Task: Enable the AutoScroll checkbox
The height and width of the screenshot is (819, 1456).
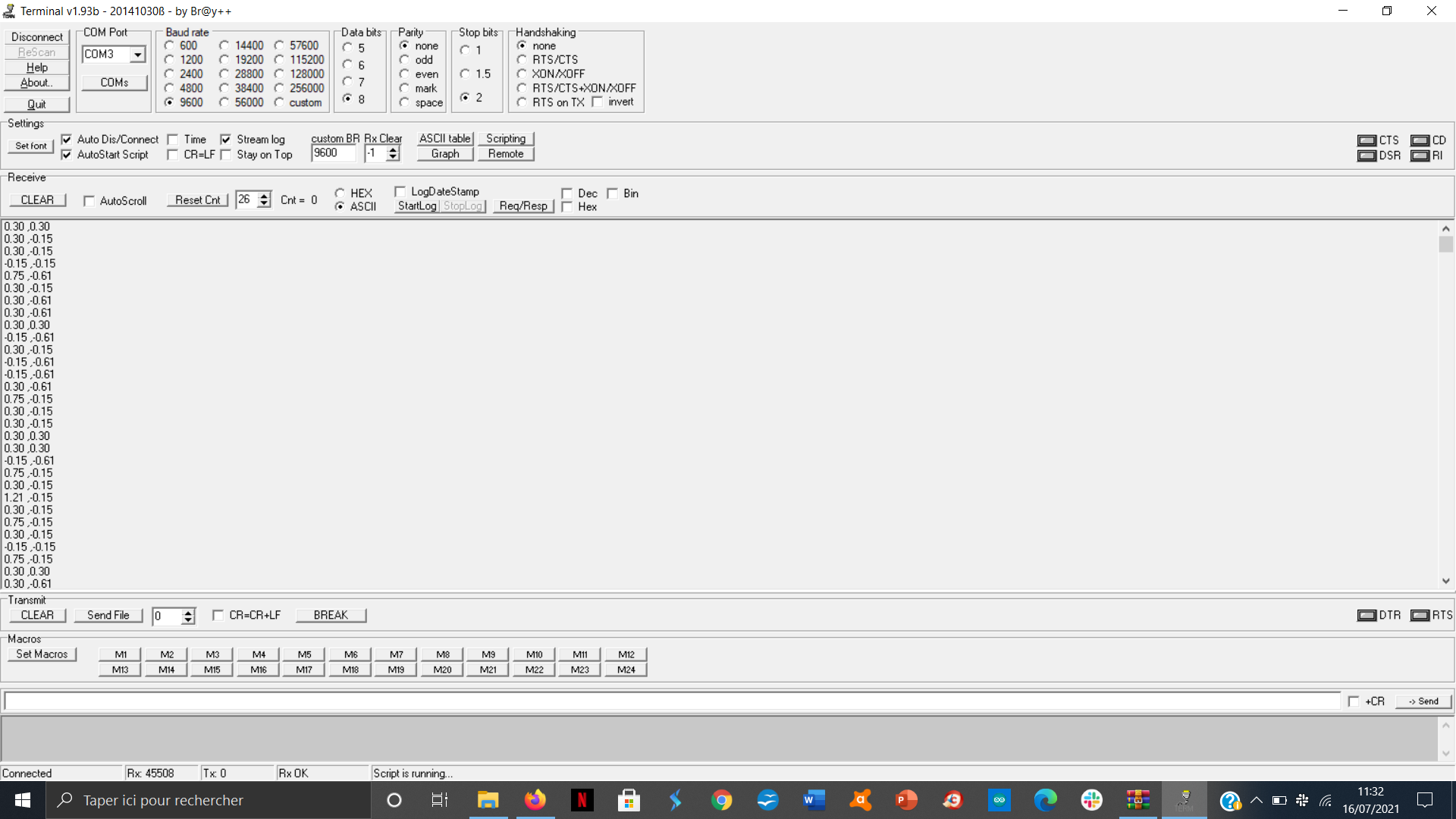Action: pyautogui.click(x=89, y=201)
